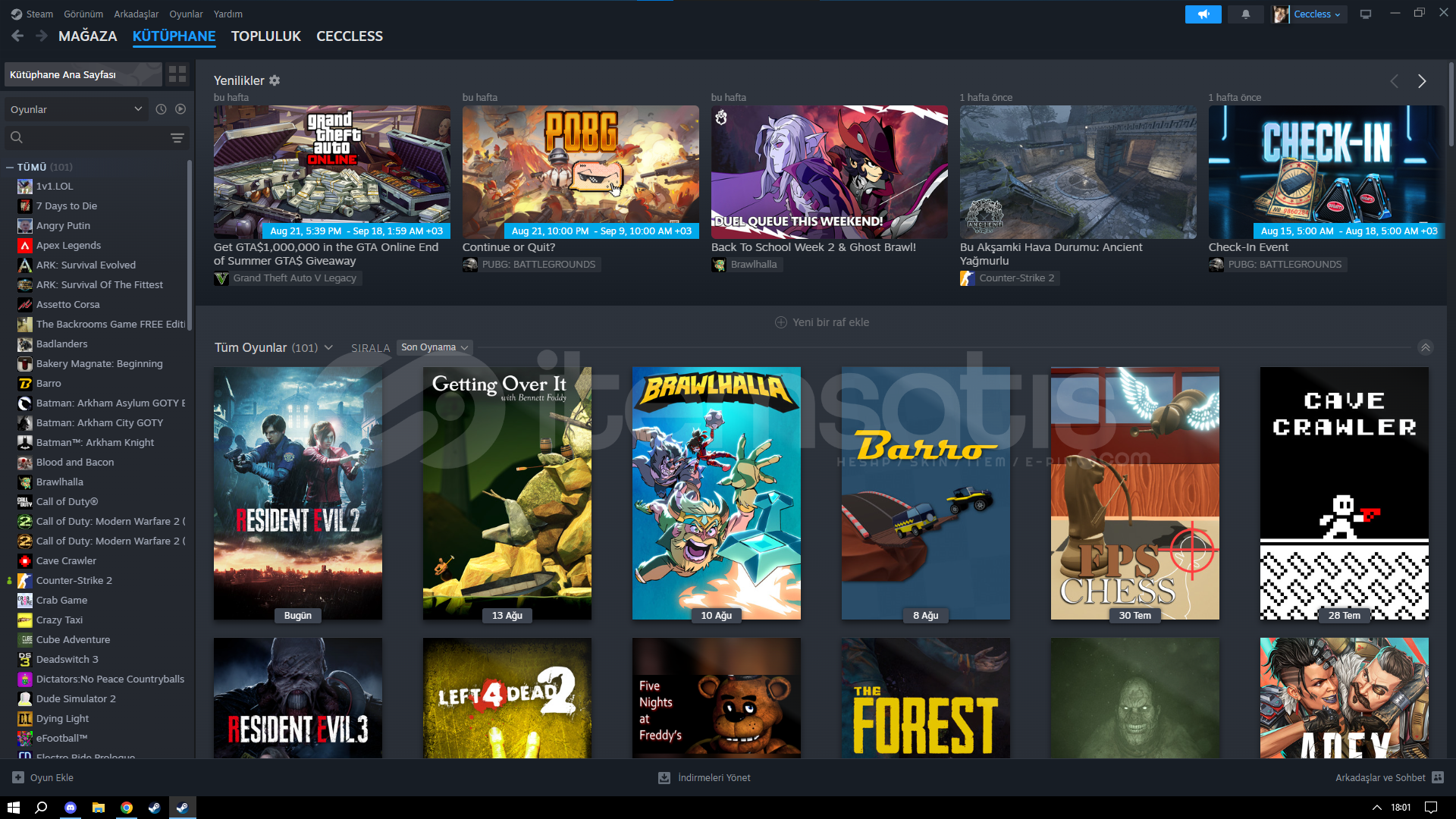Open the Tüm Oyunlar shelf dropdown
1456x819 pixels.
coord(328,347)
